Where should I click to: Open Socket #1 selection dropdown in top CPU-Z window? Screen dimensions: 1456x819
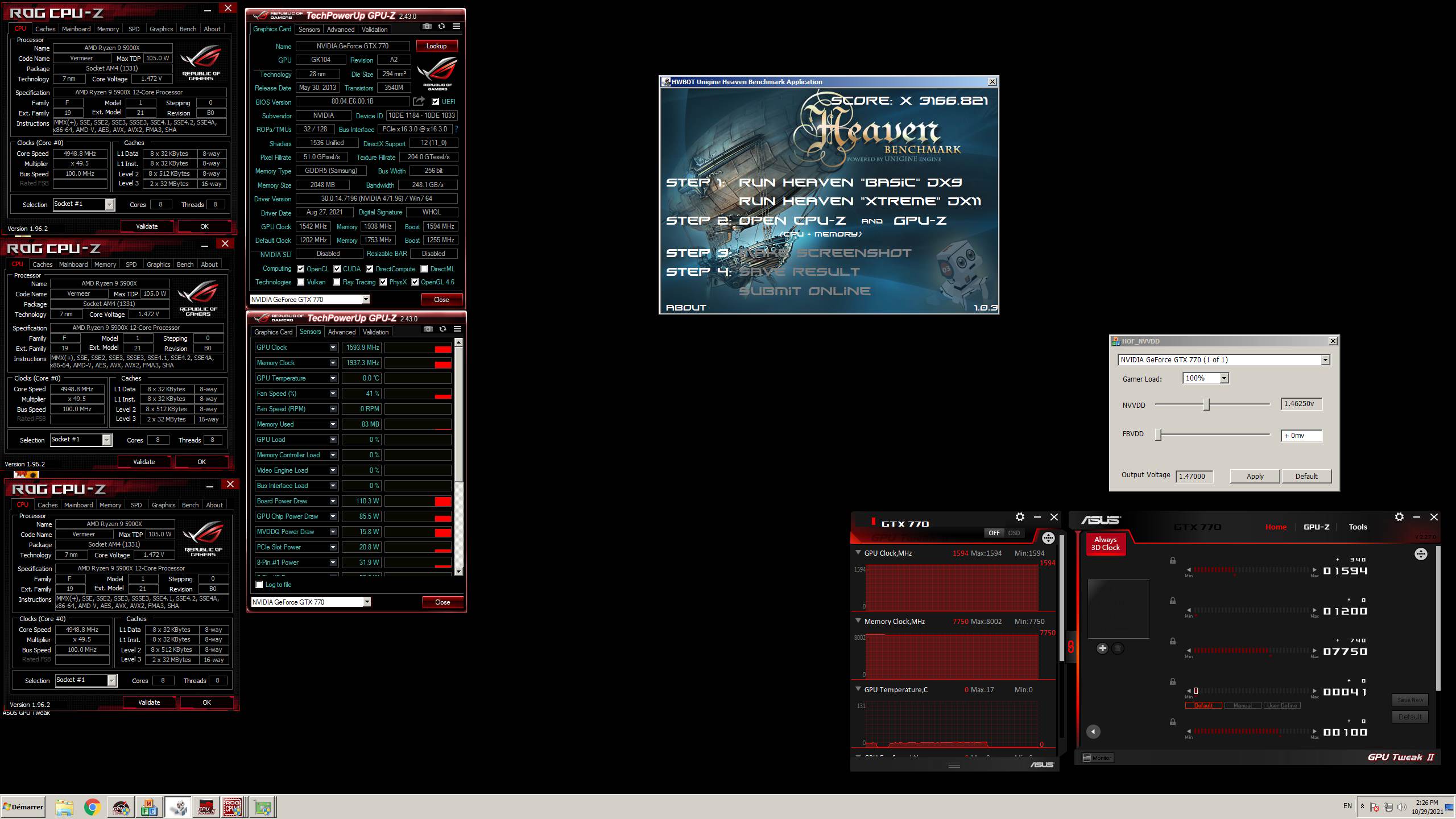110,205
